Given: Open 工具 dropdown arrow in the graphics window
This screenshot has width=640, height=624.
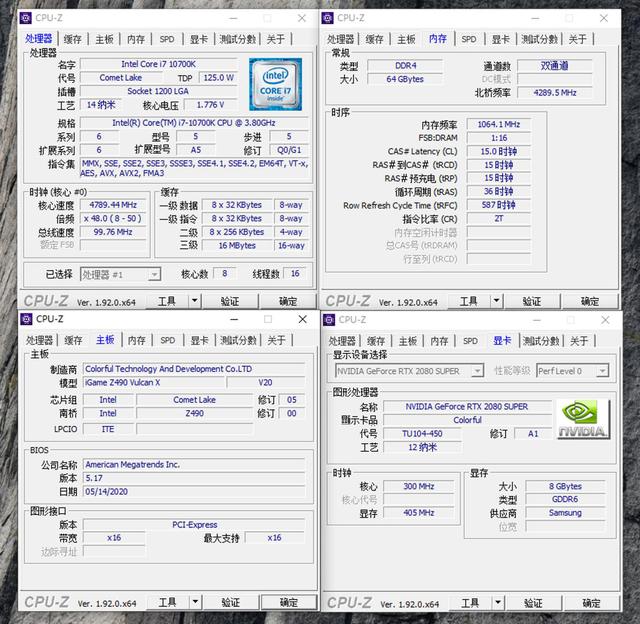Looking at the screenshot, I should click(498, 603).
